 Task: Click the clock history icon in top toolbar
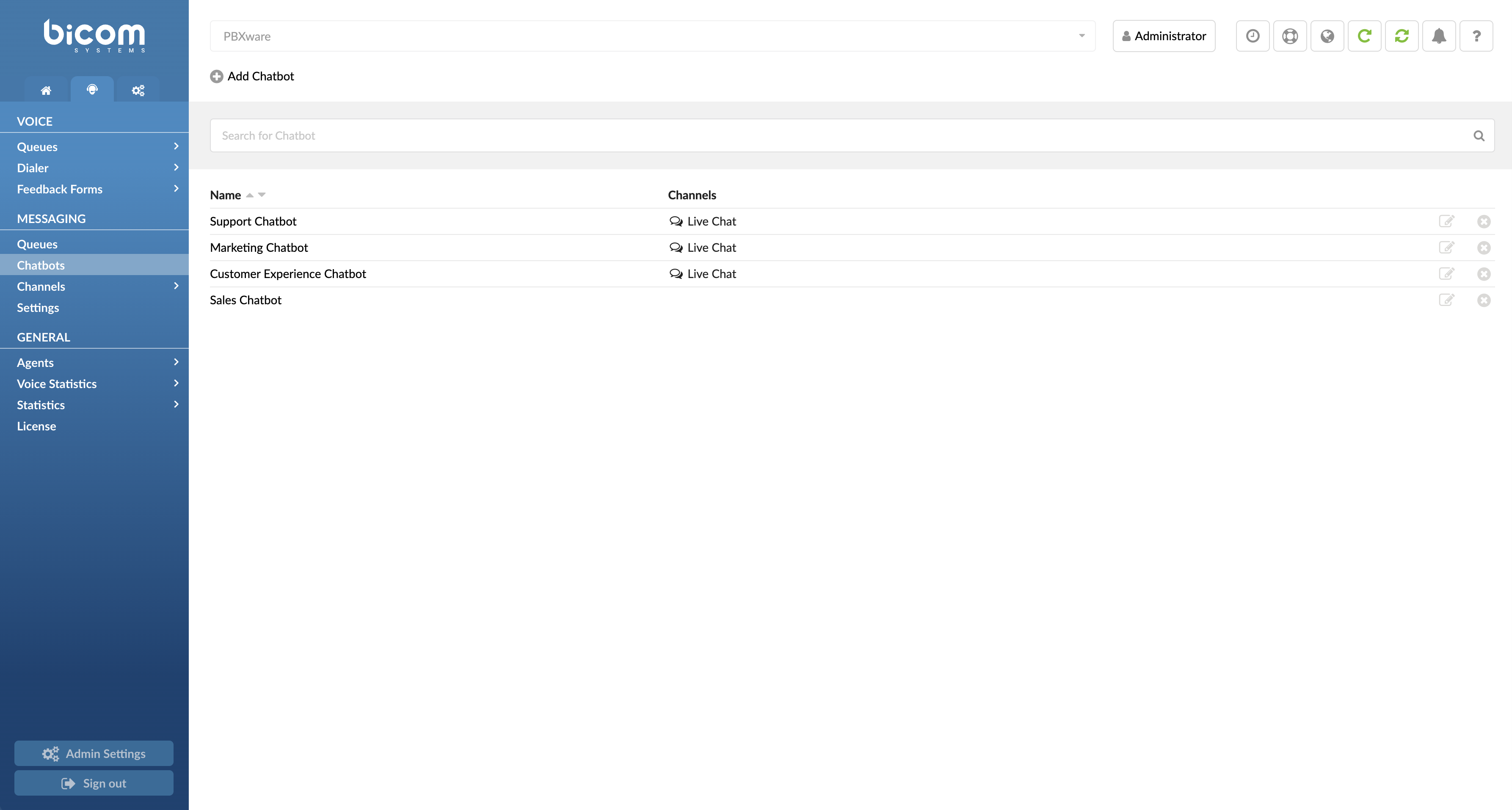click(1253, 36)
